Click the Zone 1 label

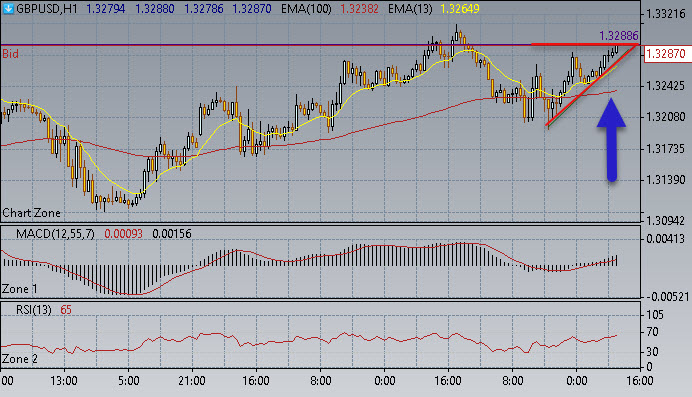(x=20, y=289)
